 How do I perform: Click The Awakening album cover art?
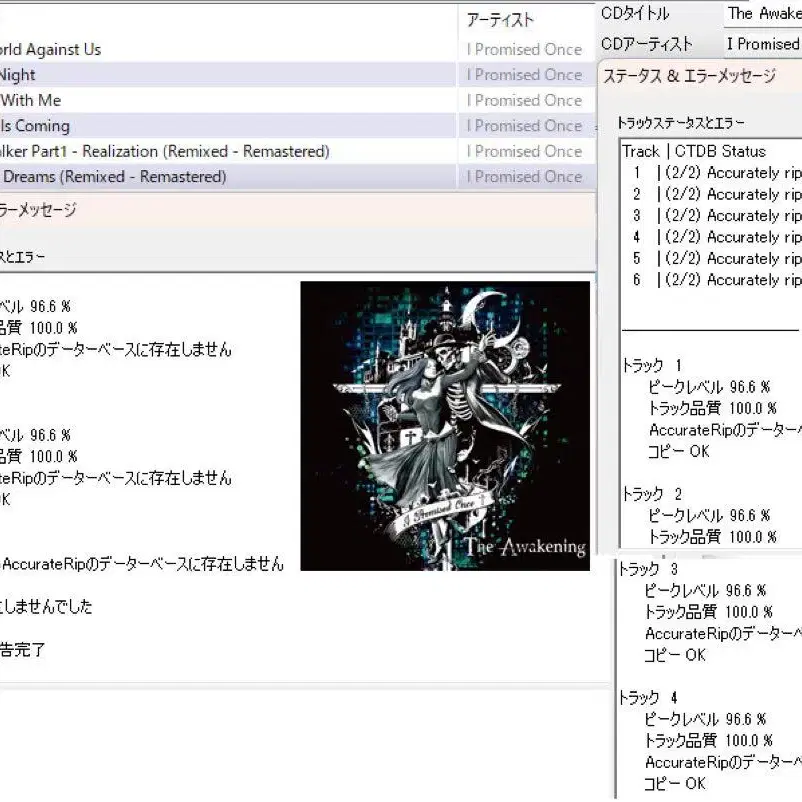point(445,426)
